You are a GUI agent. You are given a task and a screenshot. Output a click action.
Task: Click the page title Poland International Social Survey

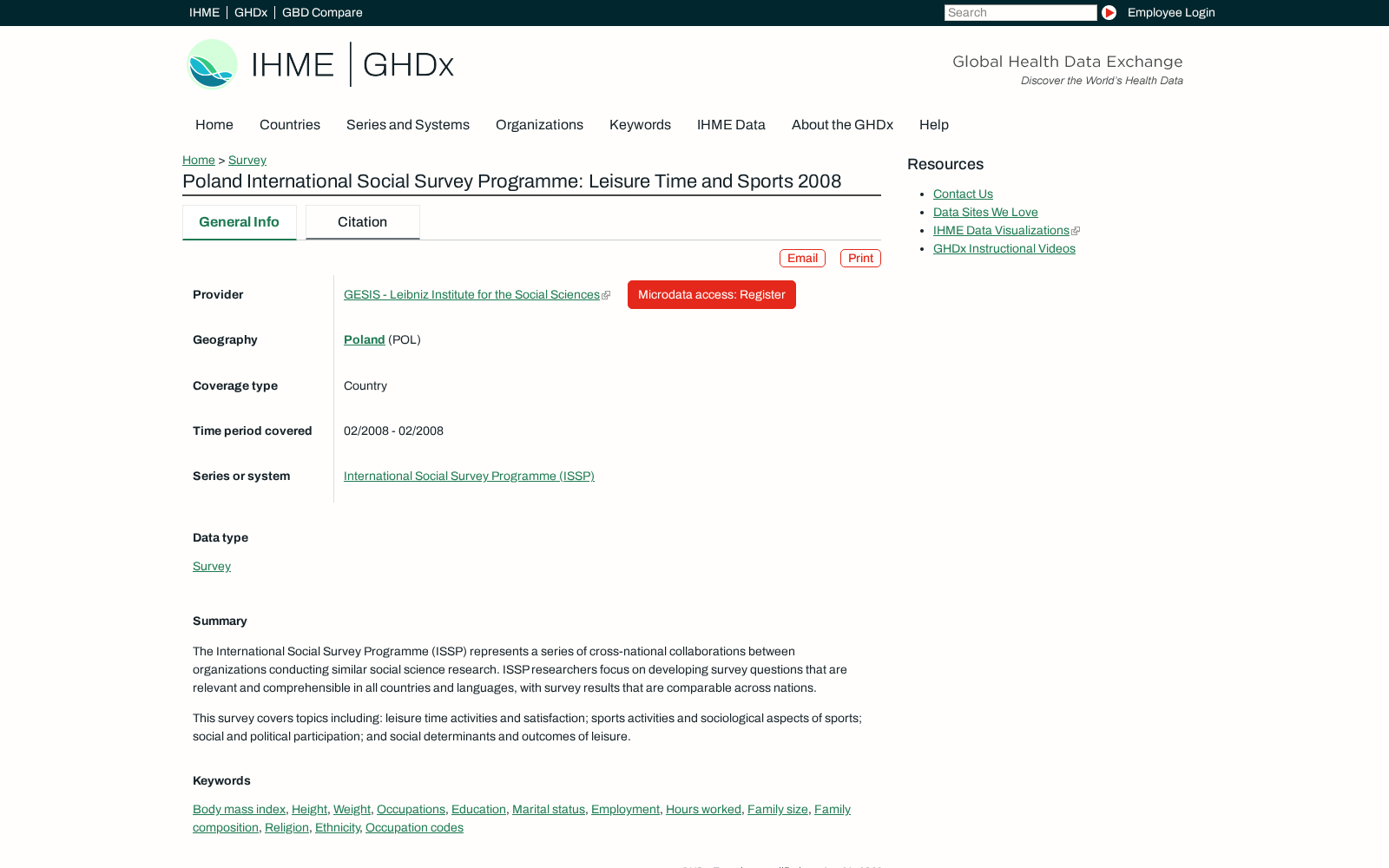pyautogui.click(x=511, y=181)
